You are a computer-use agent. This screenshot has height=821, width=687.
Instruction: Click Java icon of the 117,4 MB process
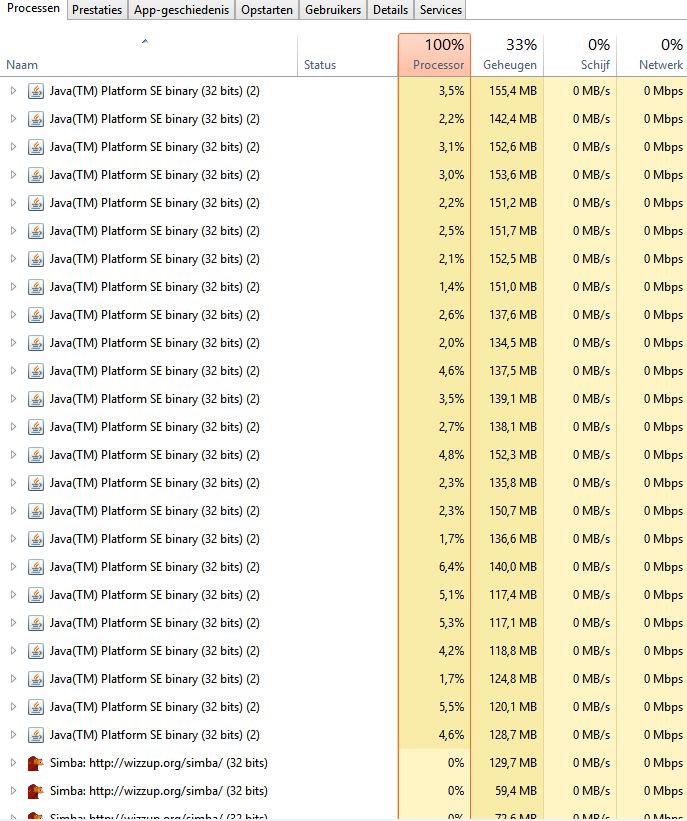[36, 595]
